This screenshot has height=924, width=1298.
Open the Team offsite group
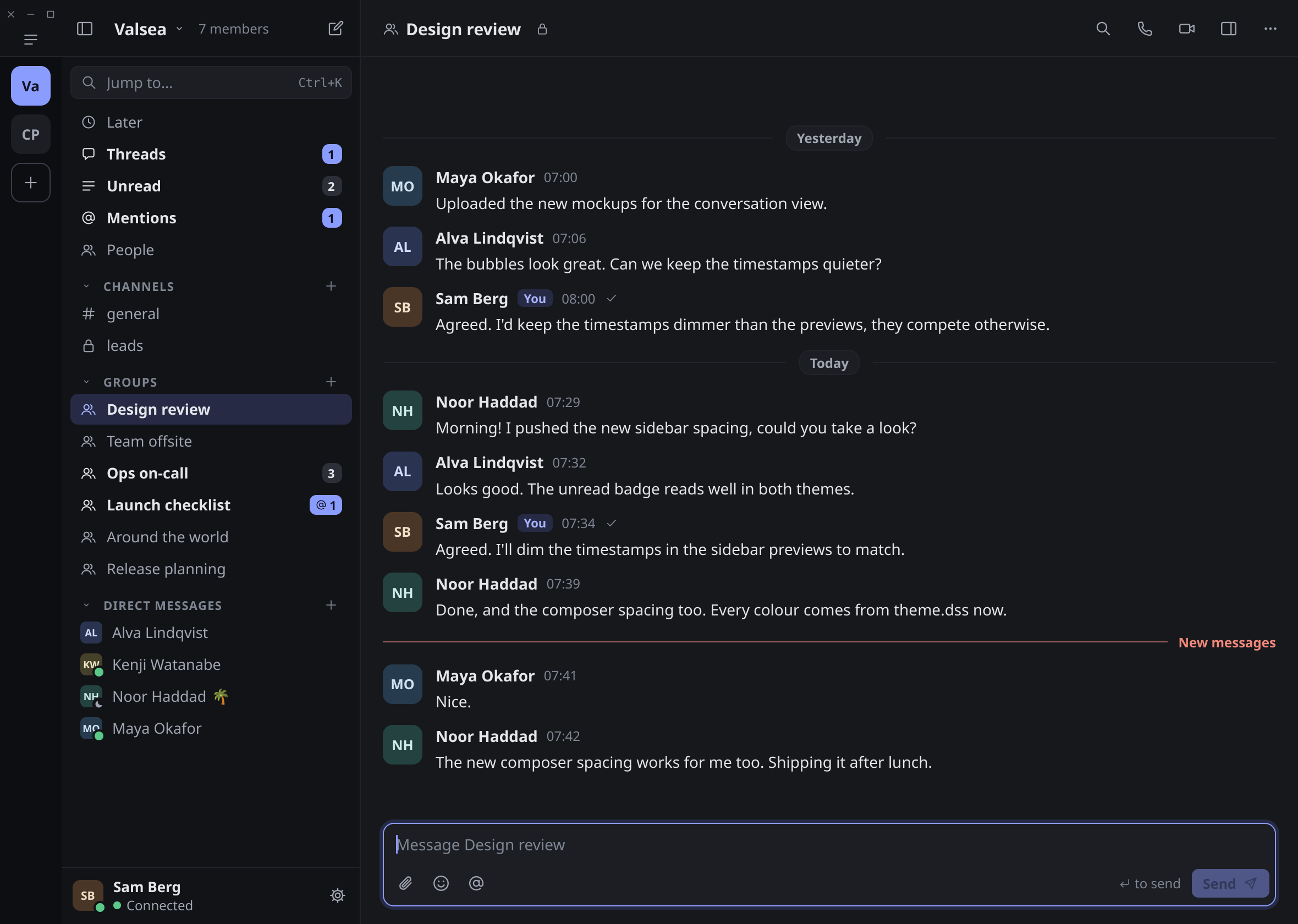tap(211, 441)
